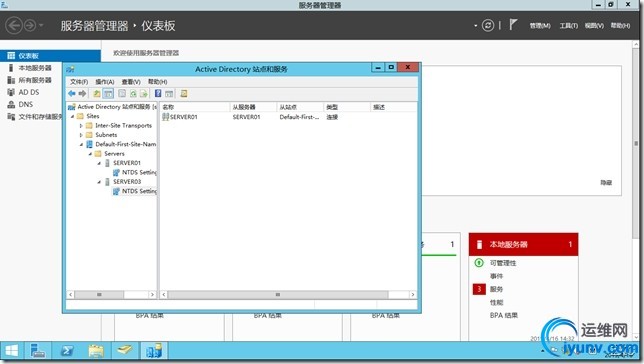Image resolution: width=644 pixels, height=364 pixels.
Task: Click 本地服务器 red tile header
Action: click(523, 244)
